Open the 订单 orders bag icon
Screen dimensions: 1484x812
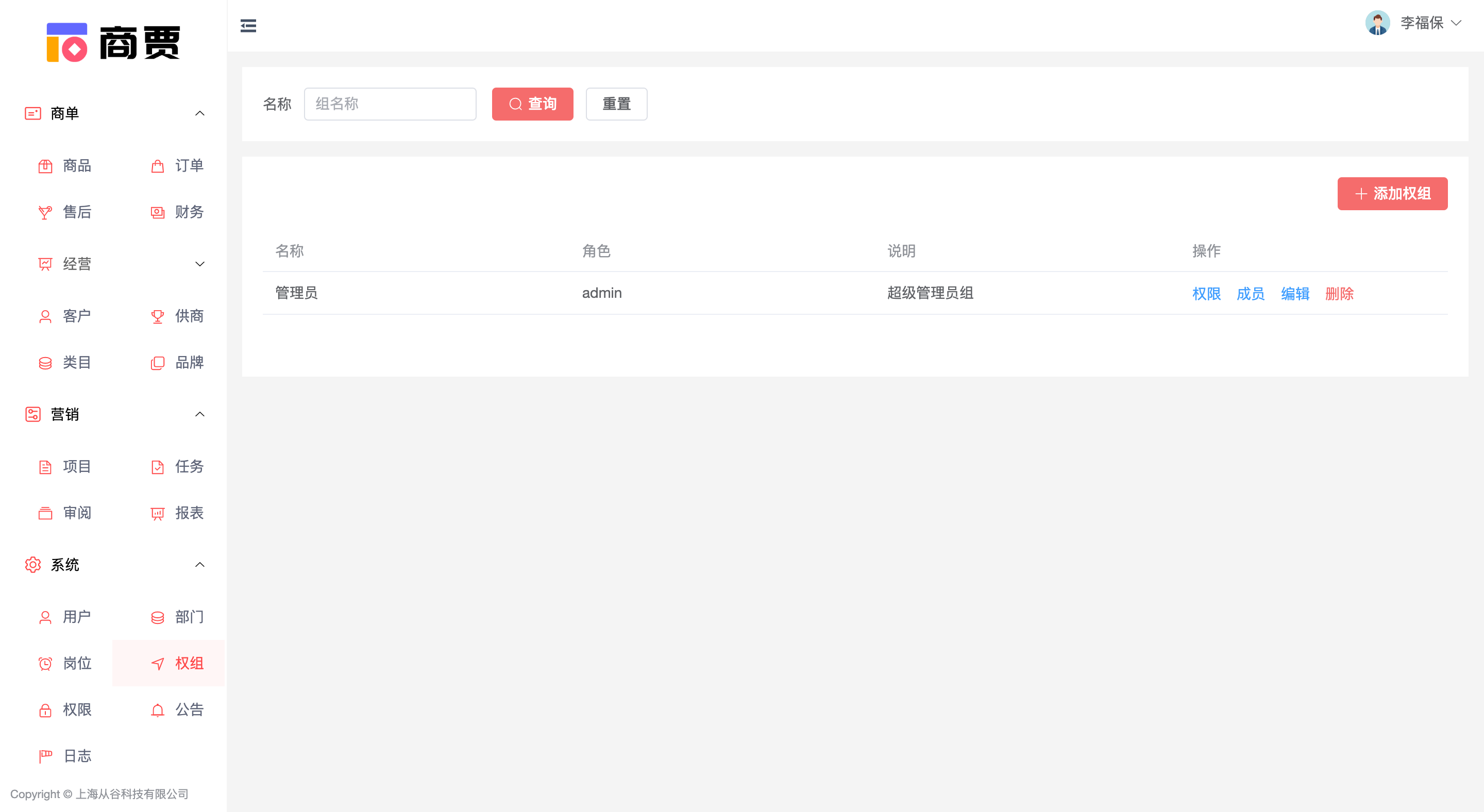click(157, 166)
